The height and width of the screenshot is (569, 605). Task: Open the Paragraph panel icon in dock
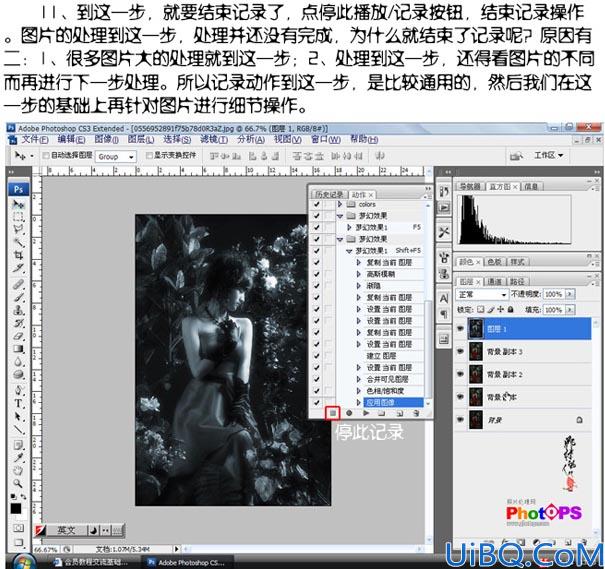(x=444, y=314)
